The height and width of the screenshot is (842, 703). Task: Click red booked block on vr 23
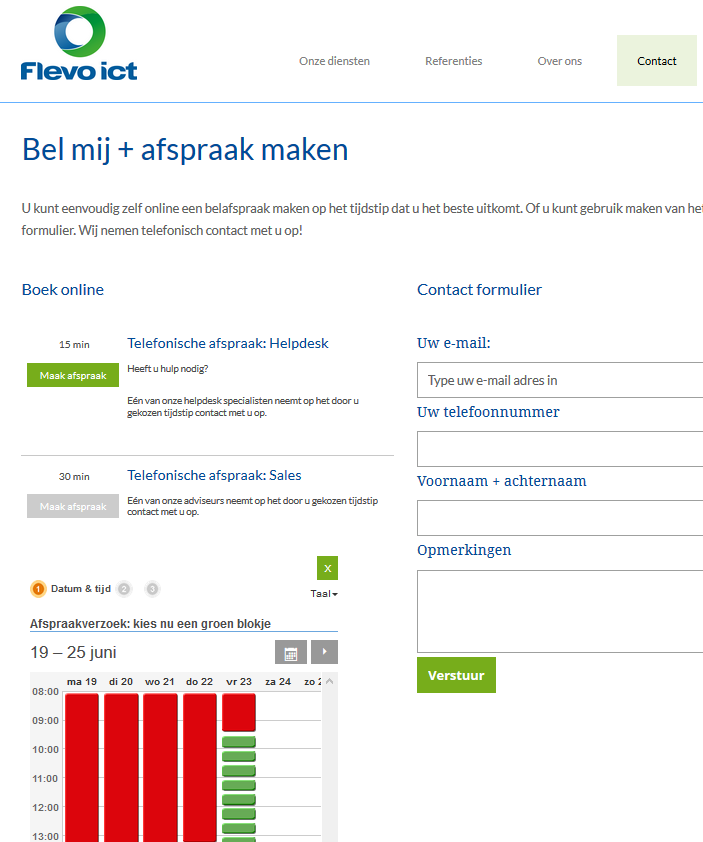point(239,712)
